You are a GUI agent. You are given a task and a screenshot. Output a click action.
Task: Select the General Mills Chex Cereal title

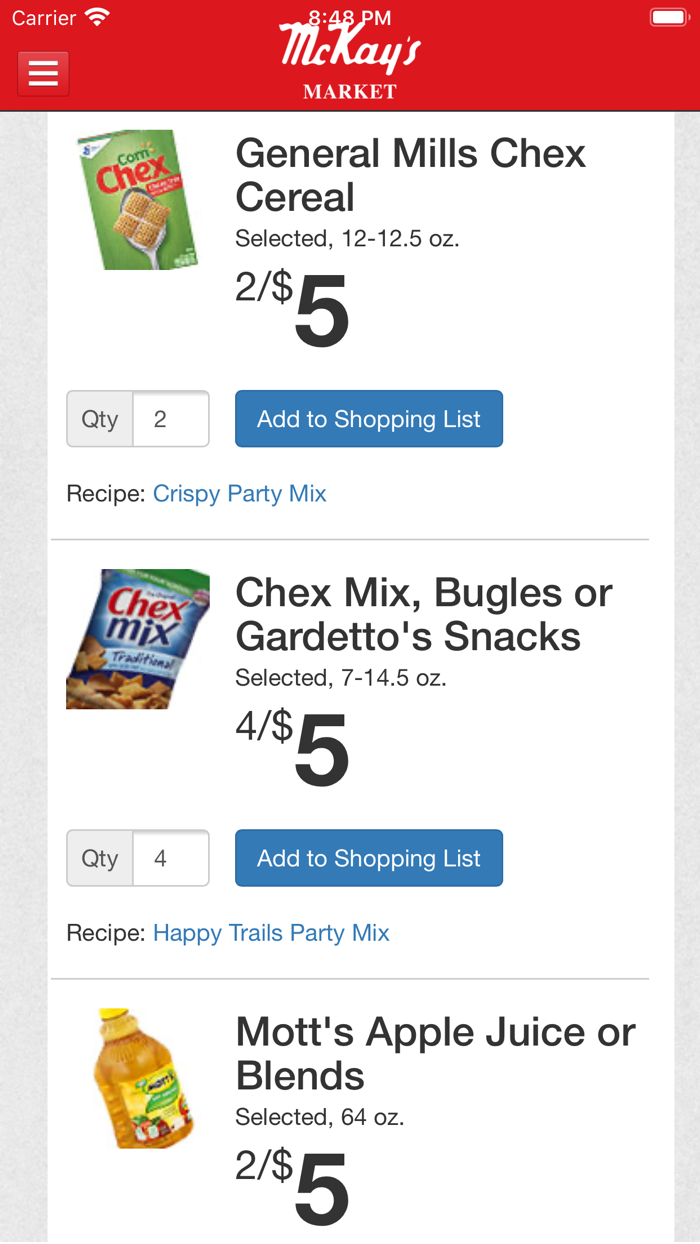tap(410, 175)
